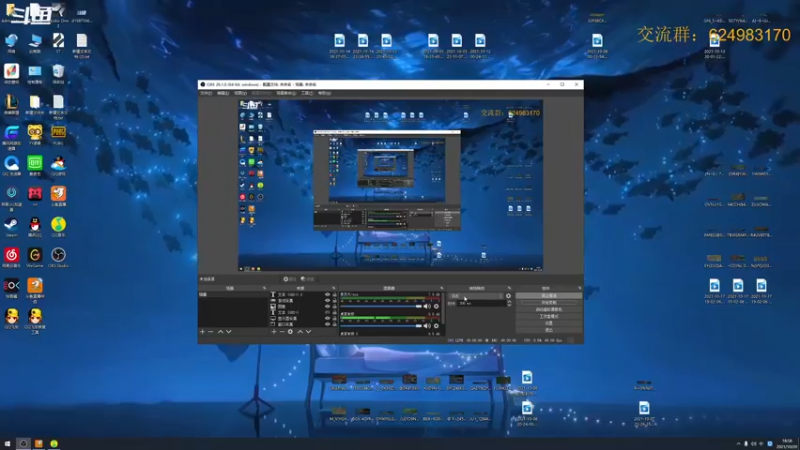The width and height of the screenshot is (800, 450).
Task: Click the top streaming button in Controls
Action: [549, 296]
